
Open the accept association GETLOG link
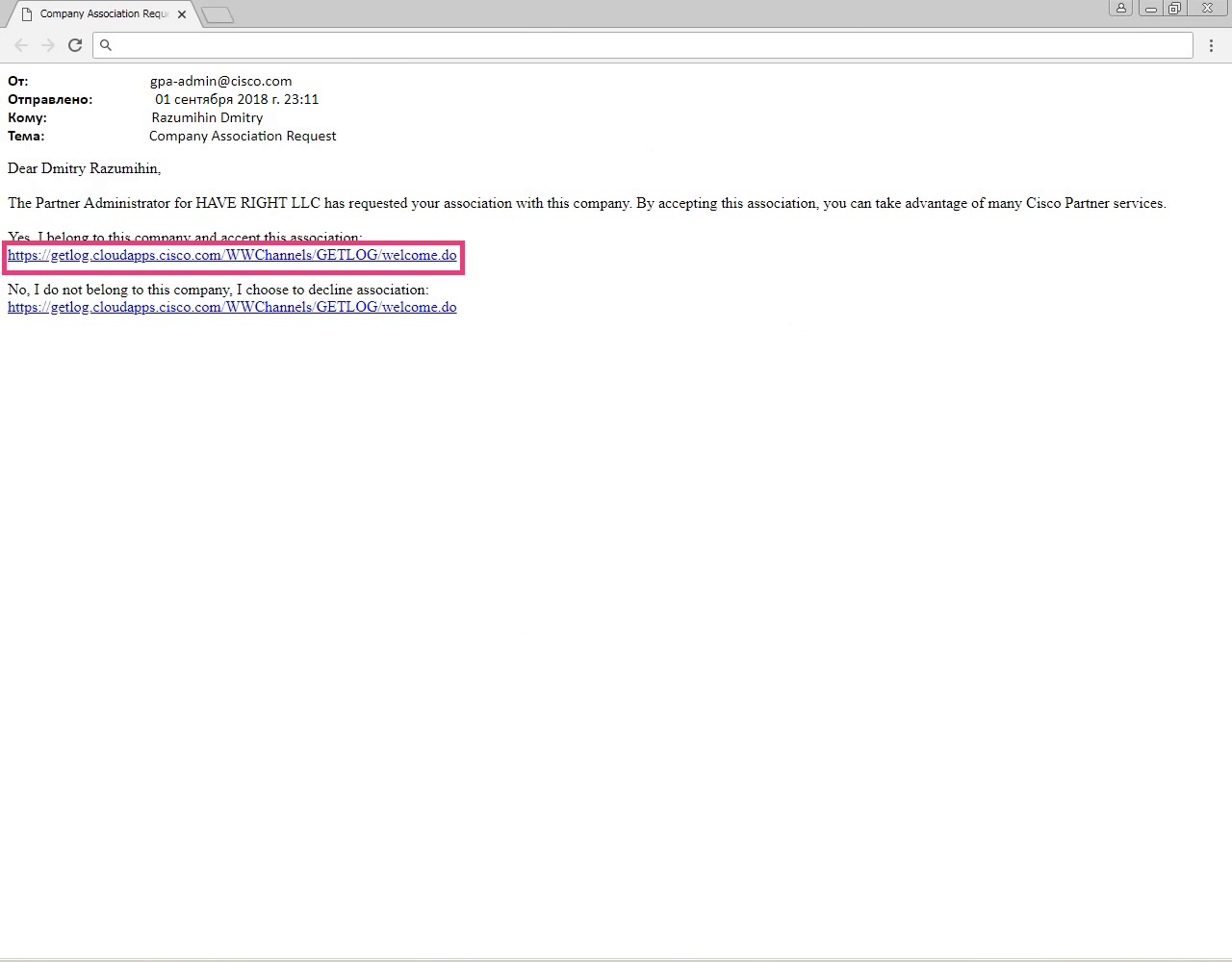click(232, 255)
